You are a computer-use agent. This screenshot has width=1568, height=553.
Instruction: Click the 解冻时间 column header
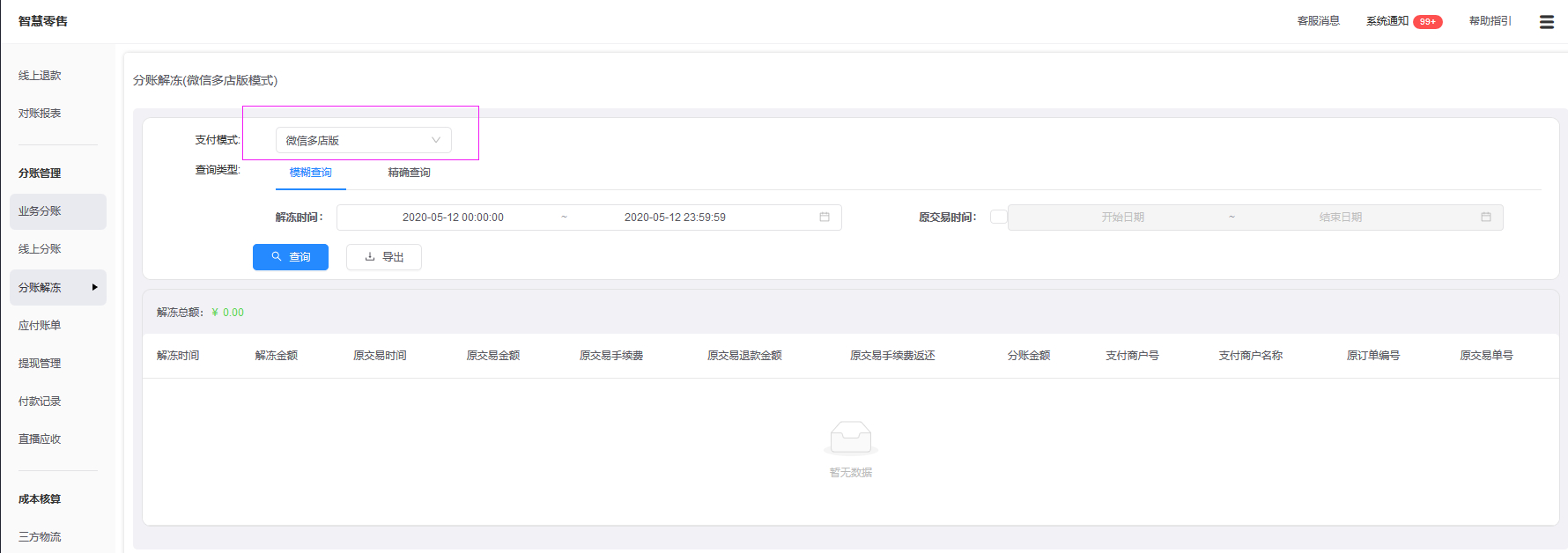pos(178,356)
